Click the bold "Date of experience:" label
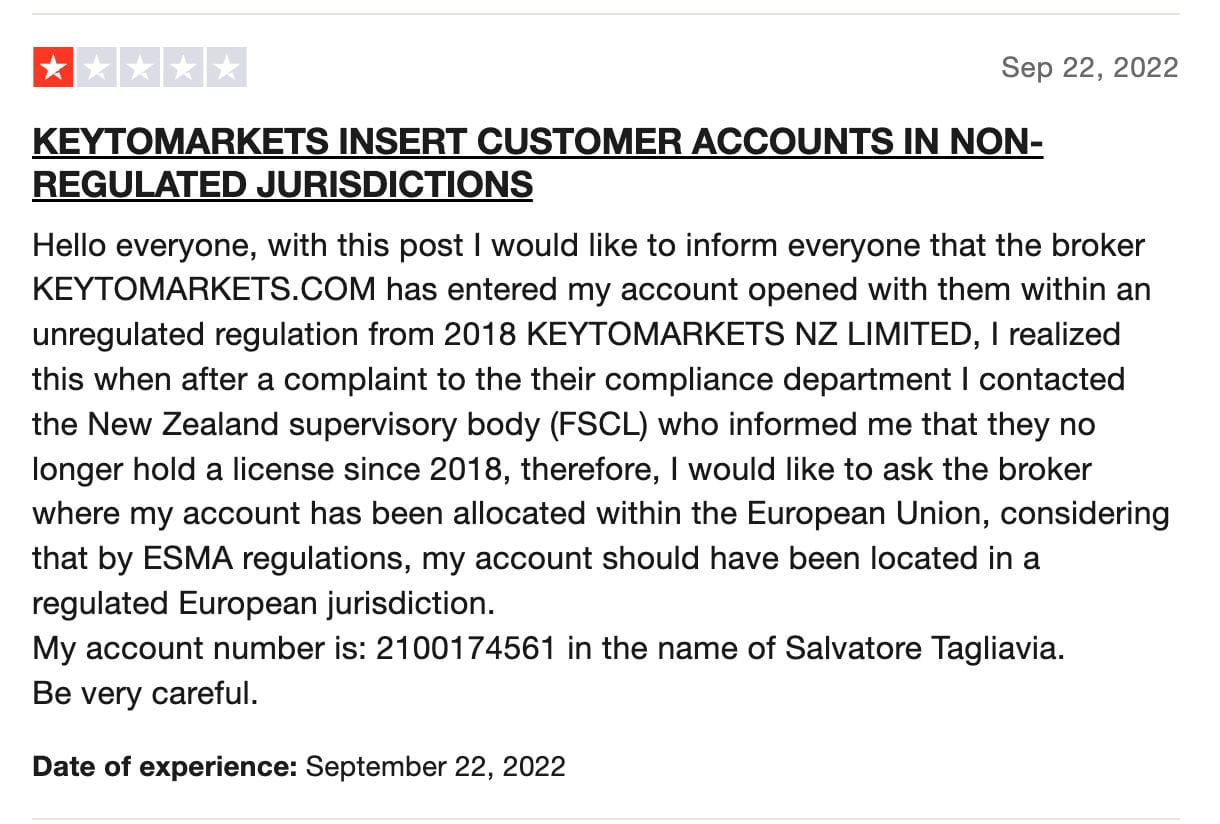The height and width of the screenshot is (824, 1220). tap(165, 767)
